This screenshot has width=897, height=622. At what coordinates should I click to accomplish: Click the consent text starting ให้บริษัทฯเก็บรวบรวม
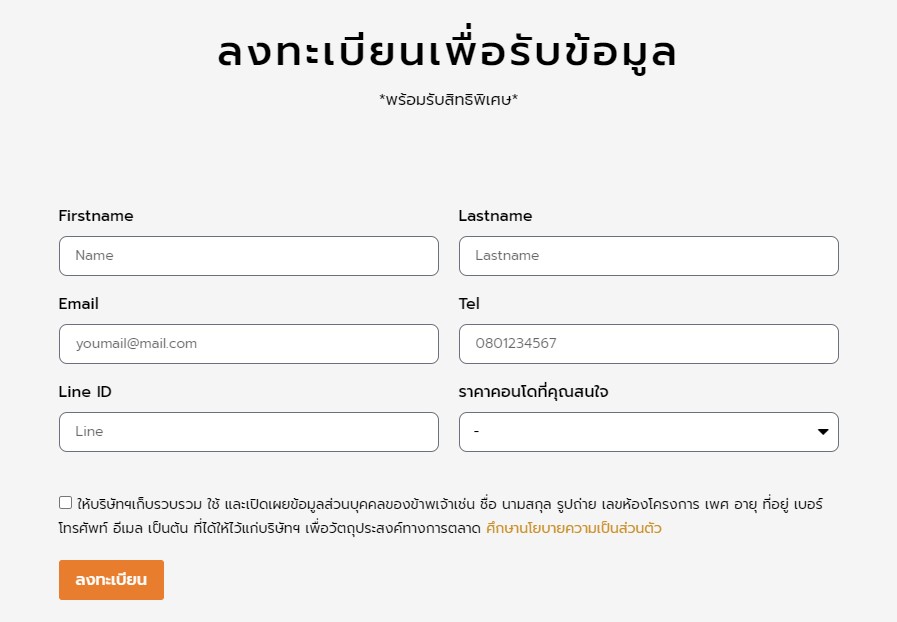[x=450, y=504]
